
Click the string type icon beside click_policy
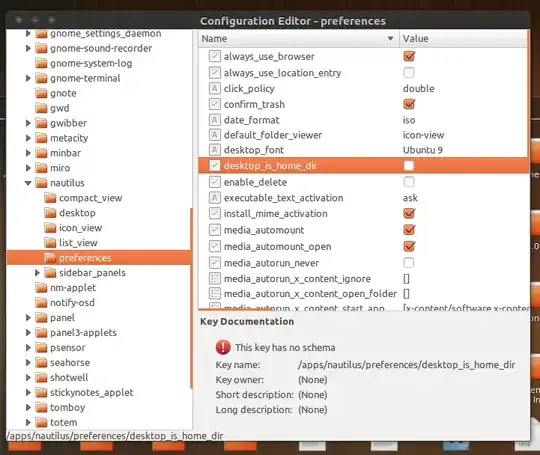click(215, 89)
